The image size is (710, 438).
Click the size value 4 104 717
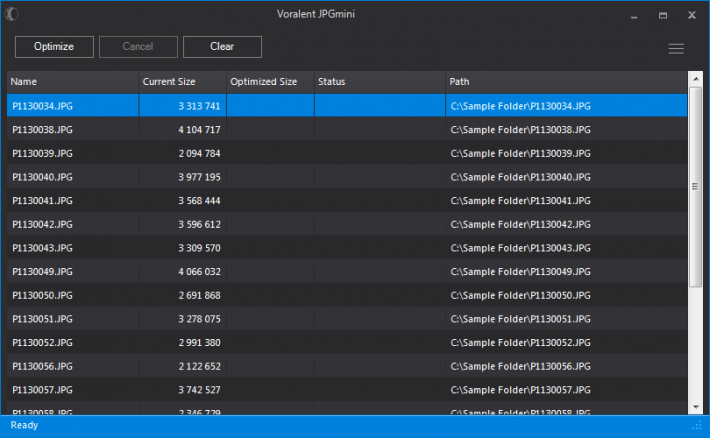pos(199,130)
